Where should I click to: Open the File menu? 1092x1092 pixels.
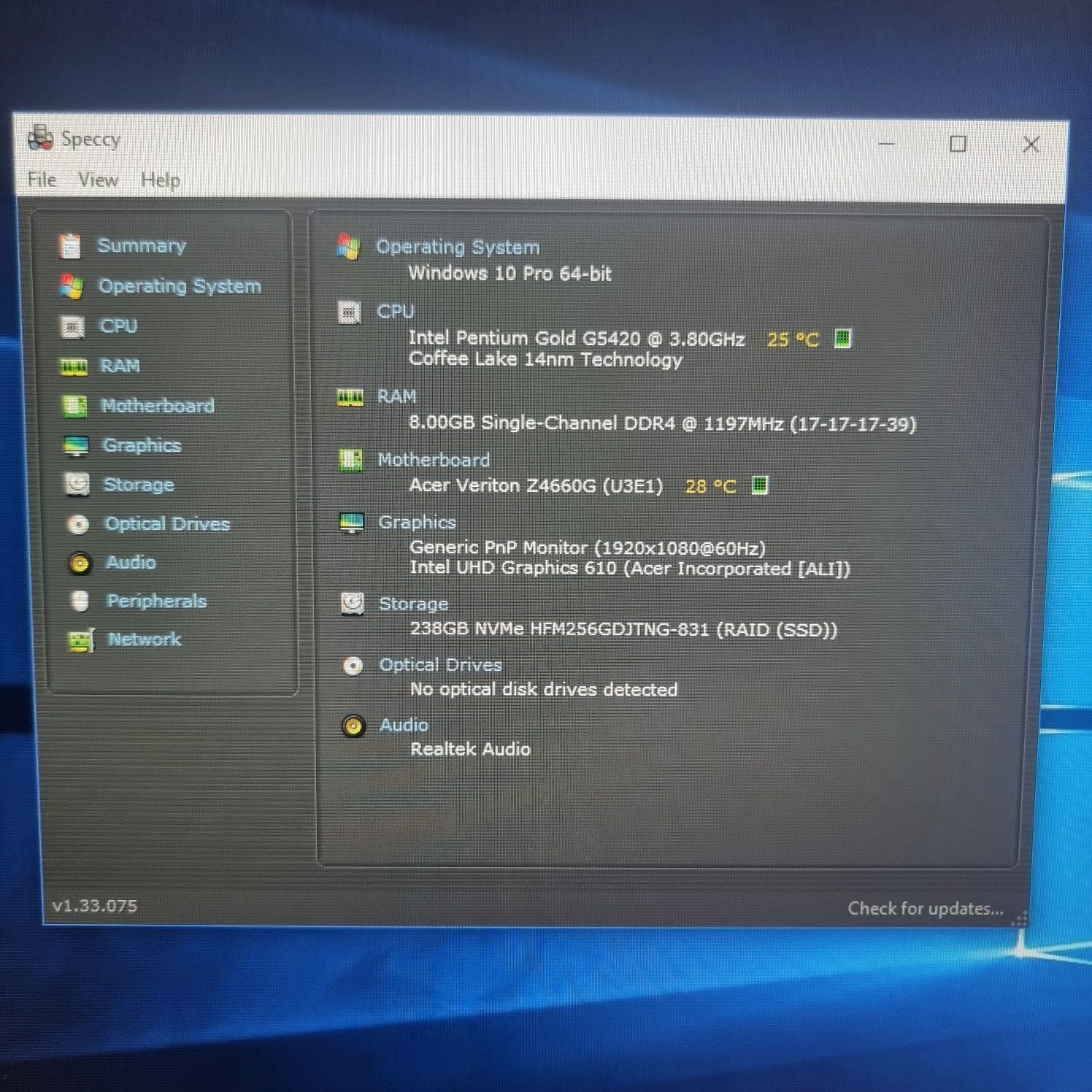[x=42, y=180]
